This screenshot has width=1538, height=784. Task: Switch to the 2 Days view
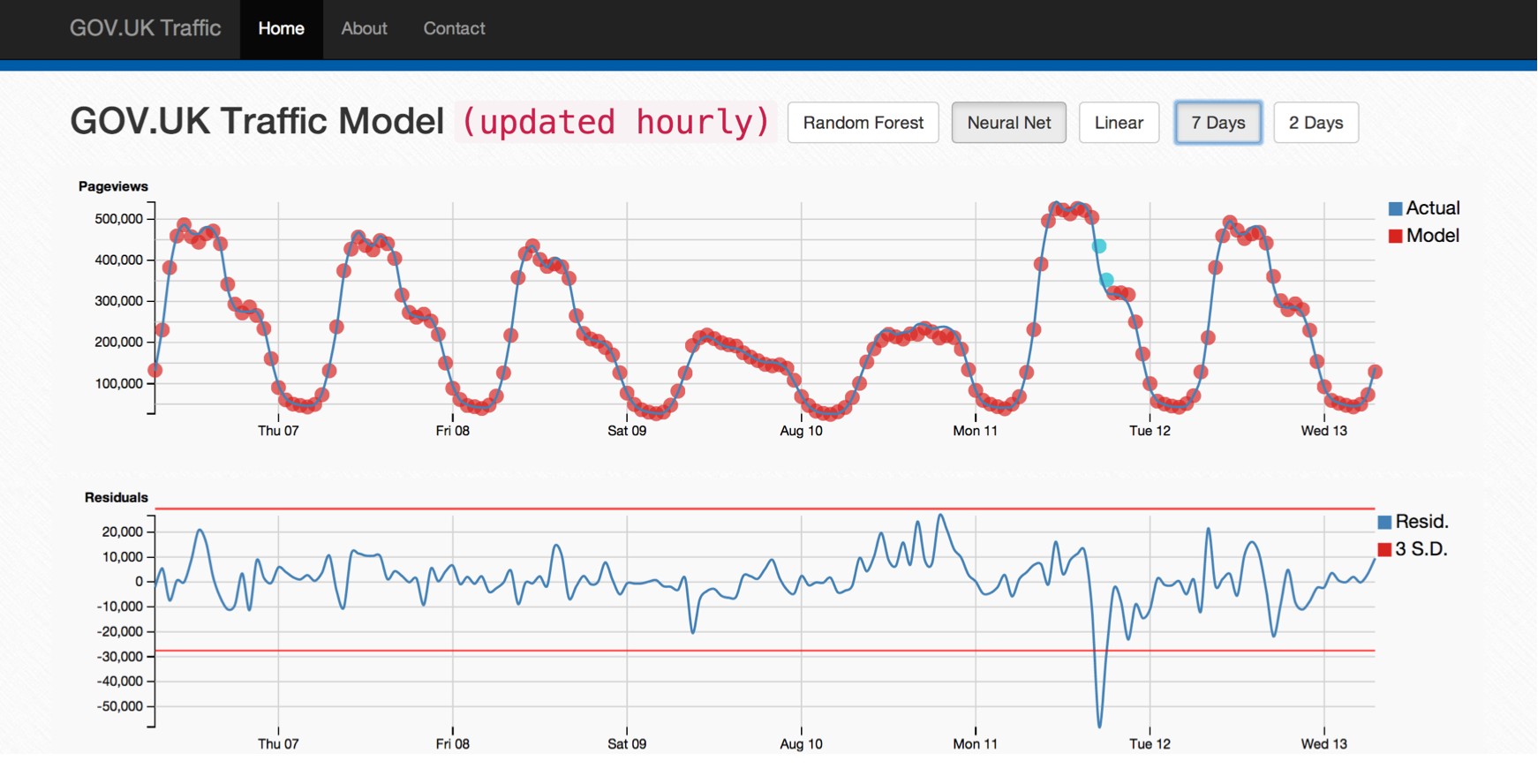click(1316, 123)
